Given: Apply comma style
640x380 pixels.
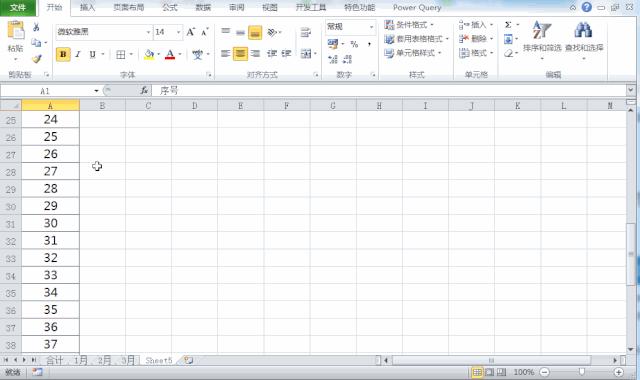Looking at the screenshot, I should click(369, 44).
